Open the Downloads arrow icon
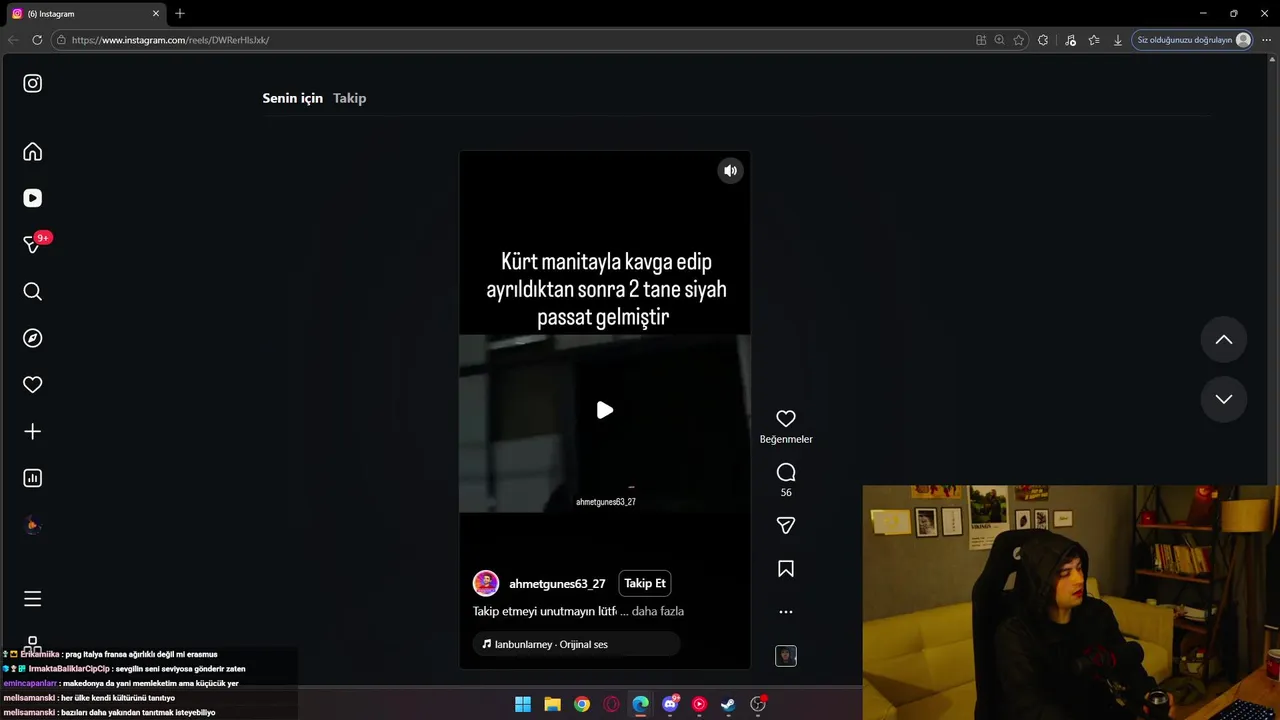Image resolution: width=1280 pixels, height=720 pixels. (x=1118, y=40)
